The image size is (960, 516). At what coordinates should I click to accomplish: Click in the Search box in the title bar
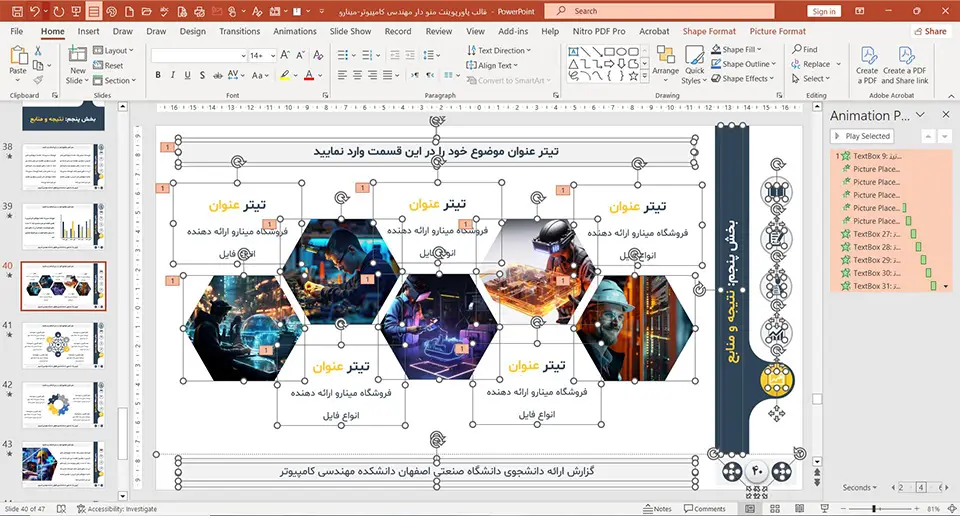tap(658, 11)
